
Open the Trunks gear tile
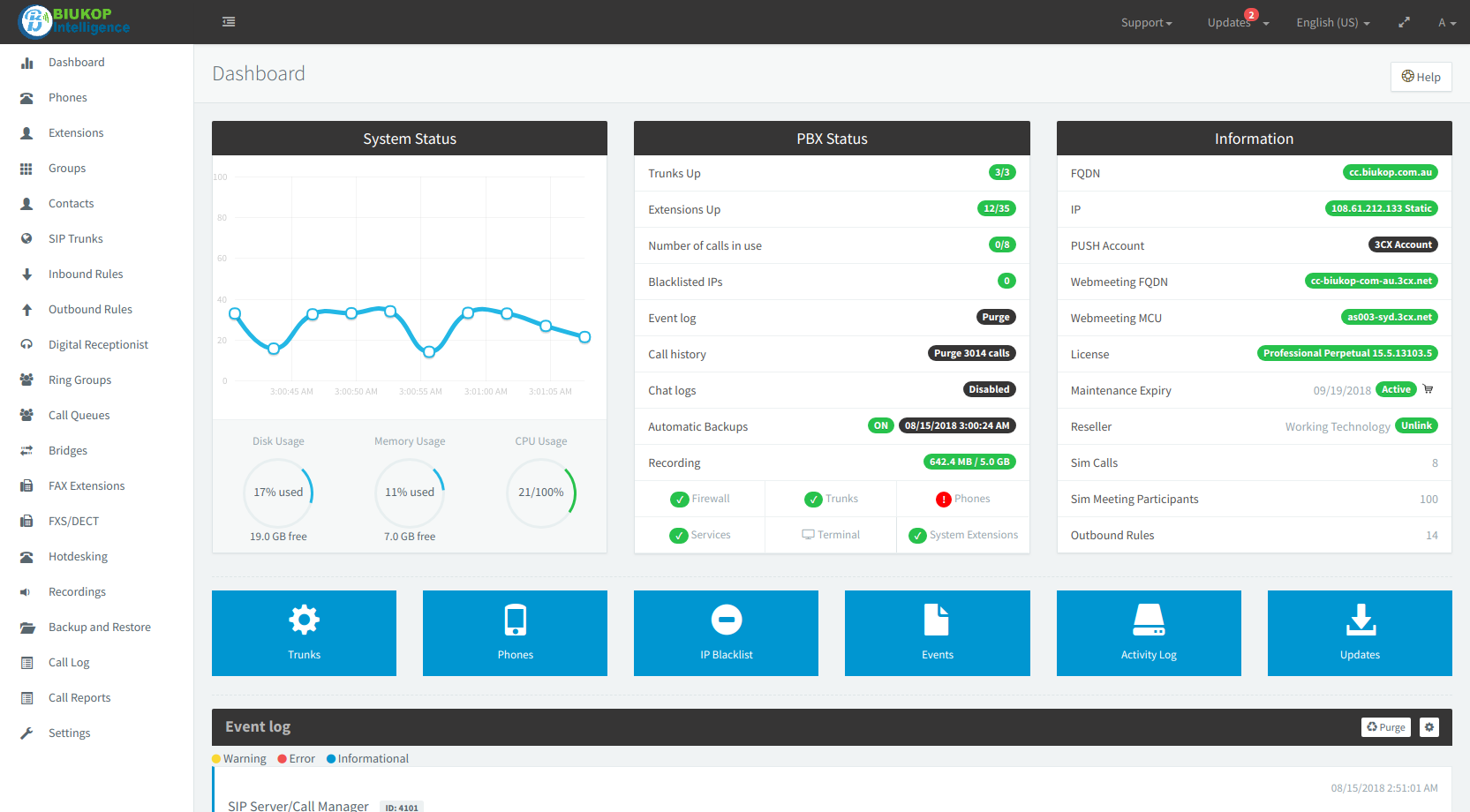click(304, 633)
